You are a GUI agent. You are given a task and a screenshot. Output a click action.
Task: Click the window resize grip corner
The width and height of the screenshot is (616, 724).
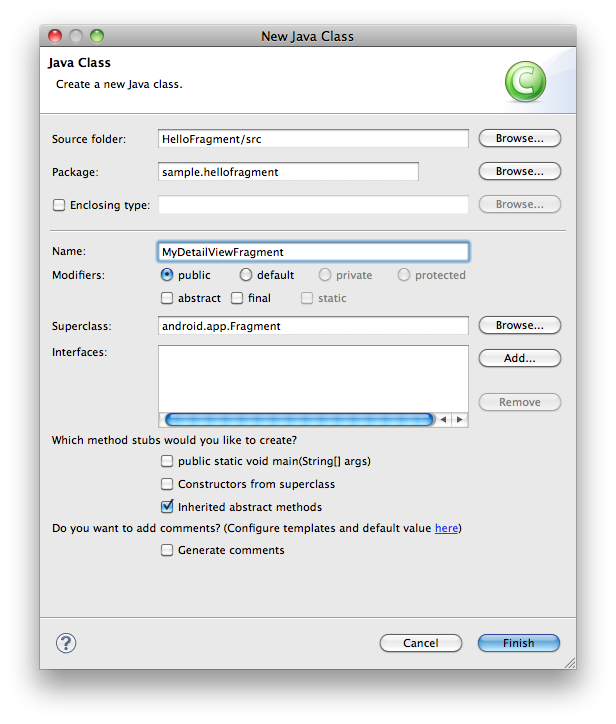point(570,663)
